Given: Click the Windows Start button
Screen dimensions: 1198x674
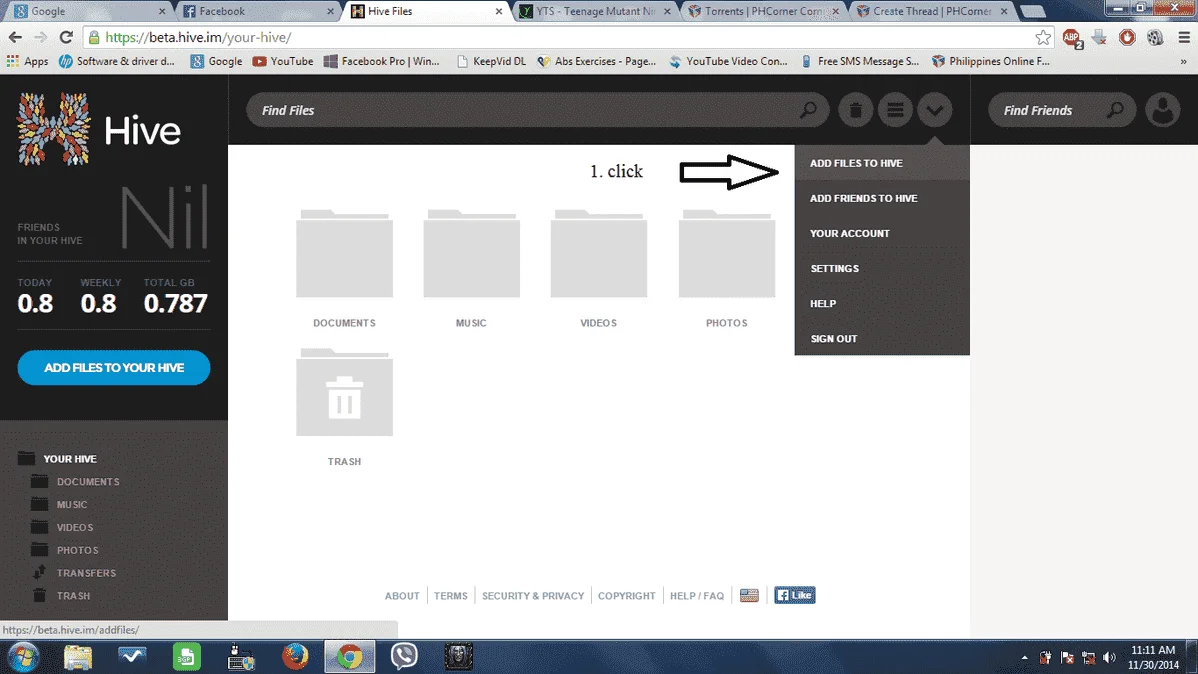Looking at the screenshot, I should coord(23,656).
